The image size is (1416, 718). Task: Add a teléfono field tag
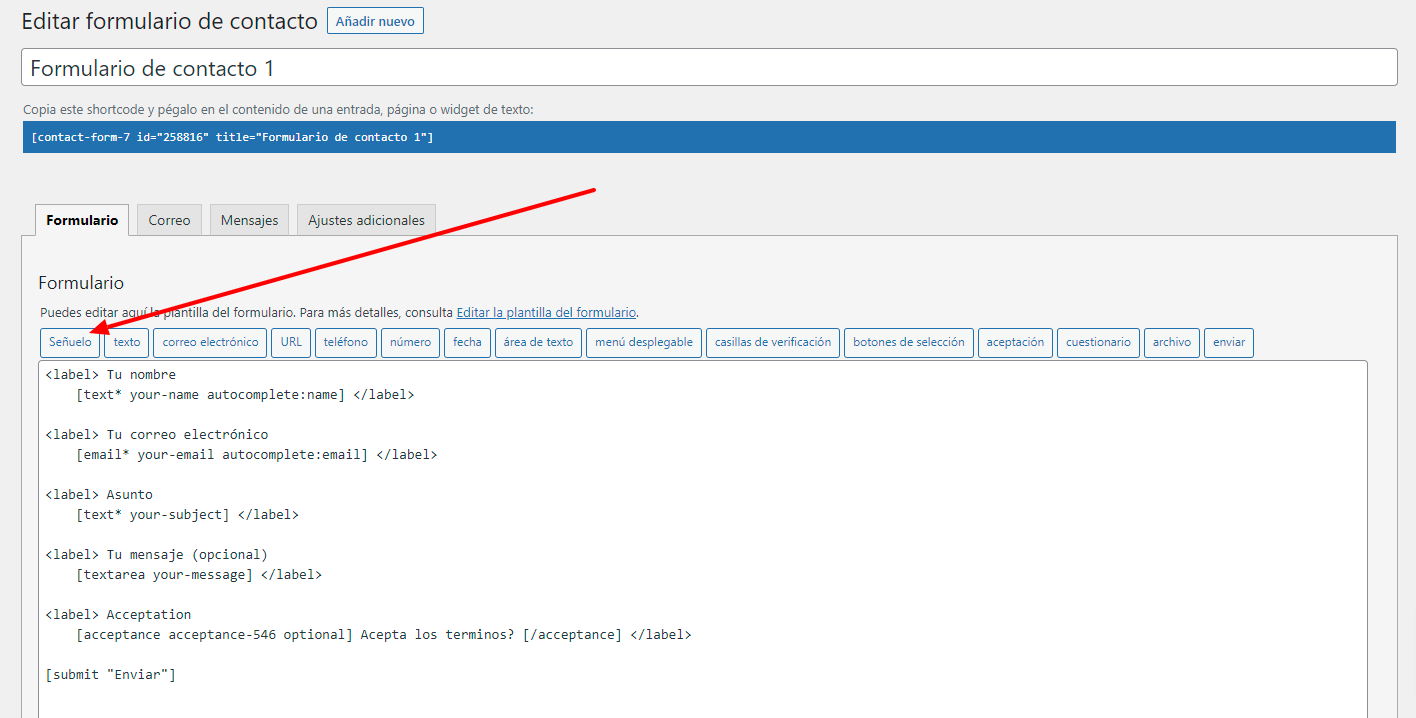click(x=346, y=342)
